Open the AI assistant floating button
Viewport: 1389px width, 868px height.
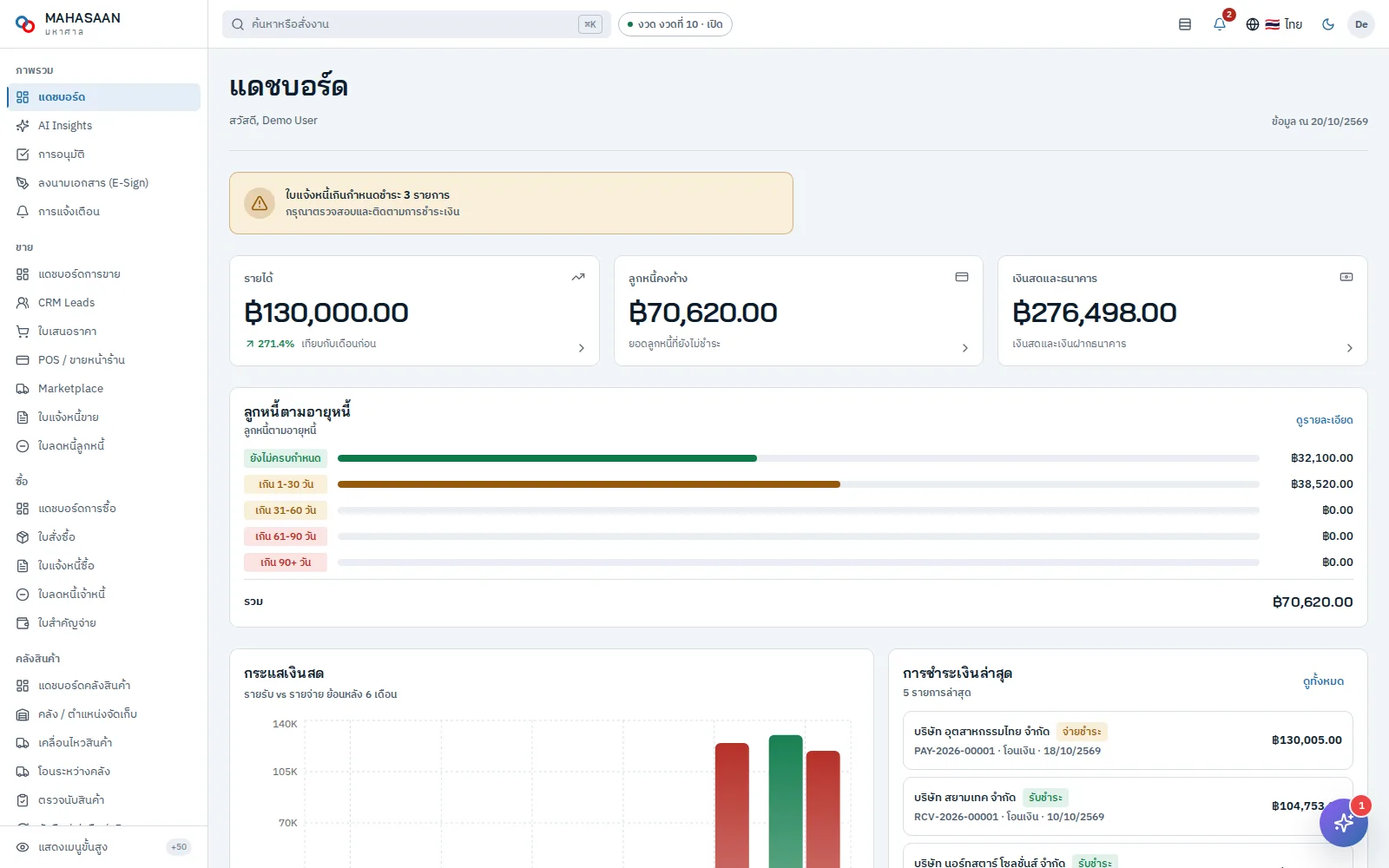(x=1344, y=822)
